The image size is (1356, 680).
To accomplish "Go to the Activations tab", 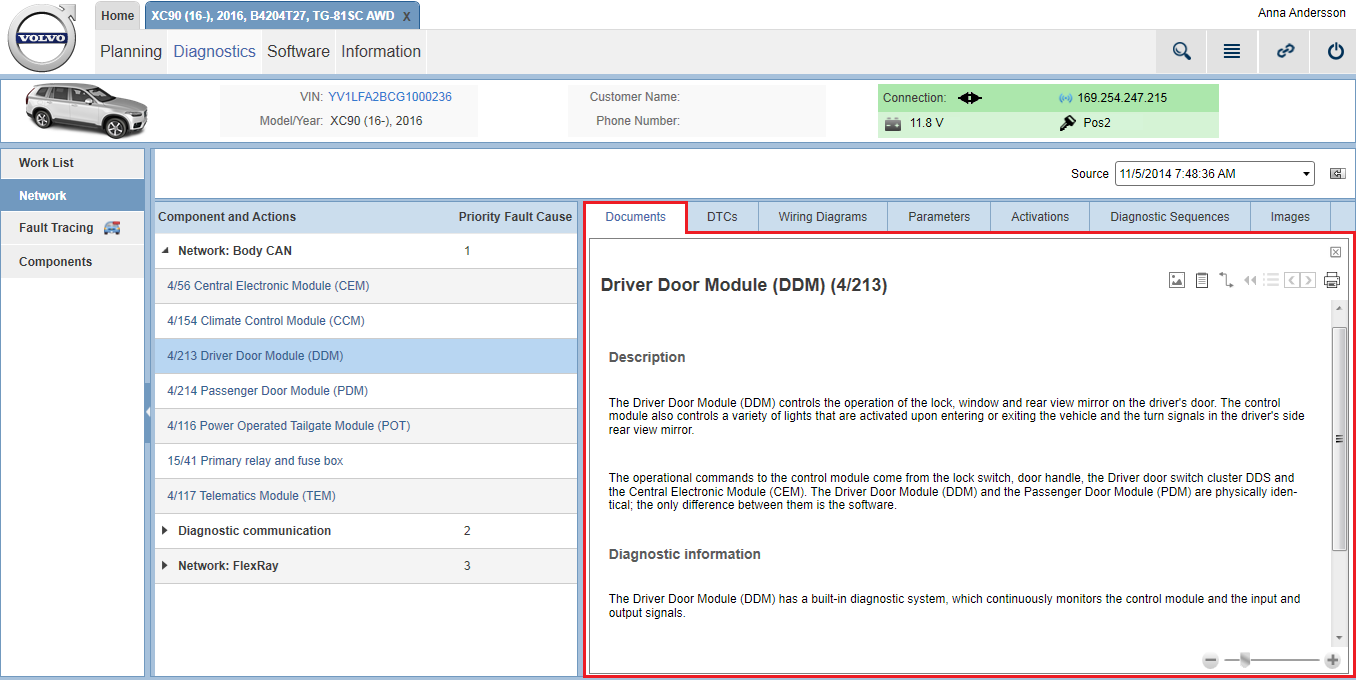I will pos(1040,217).
